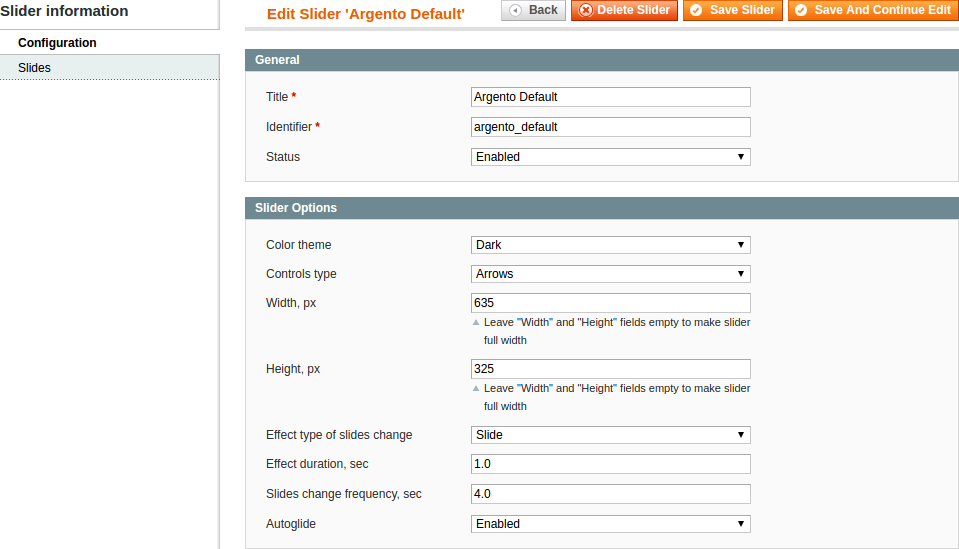959x549 pixels.
Task: Click into the Title input field
Action: click(x=610, y=97)
